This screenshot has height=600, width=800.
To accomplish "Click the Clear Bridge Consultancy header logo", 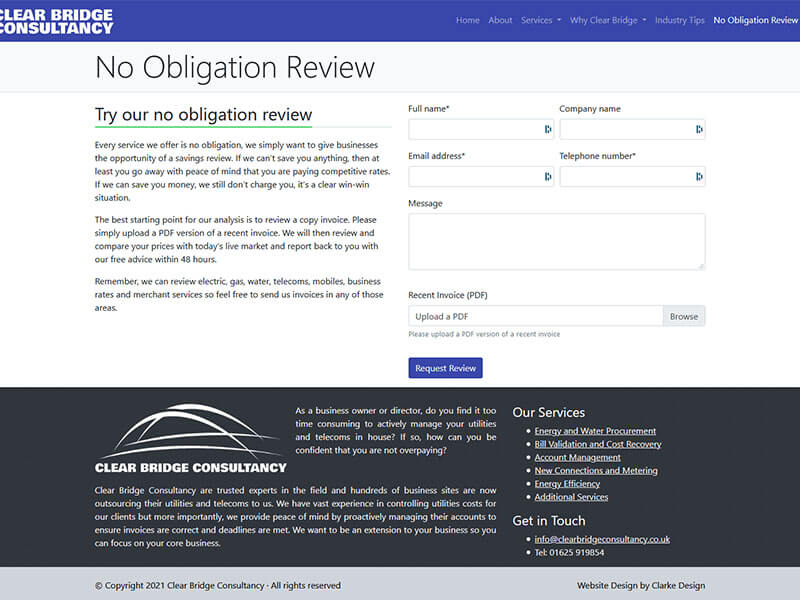I will [x=56, y=21].
